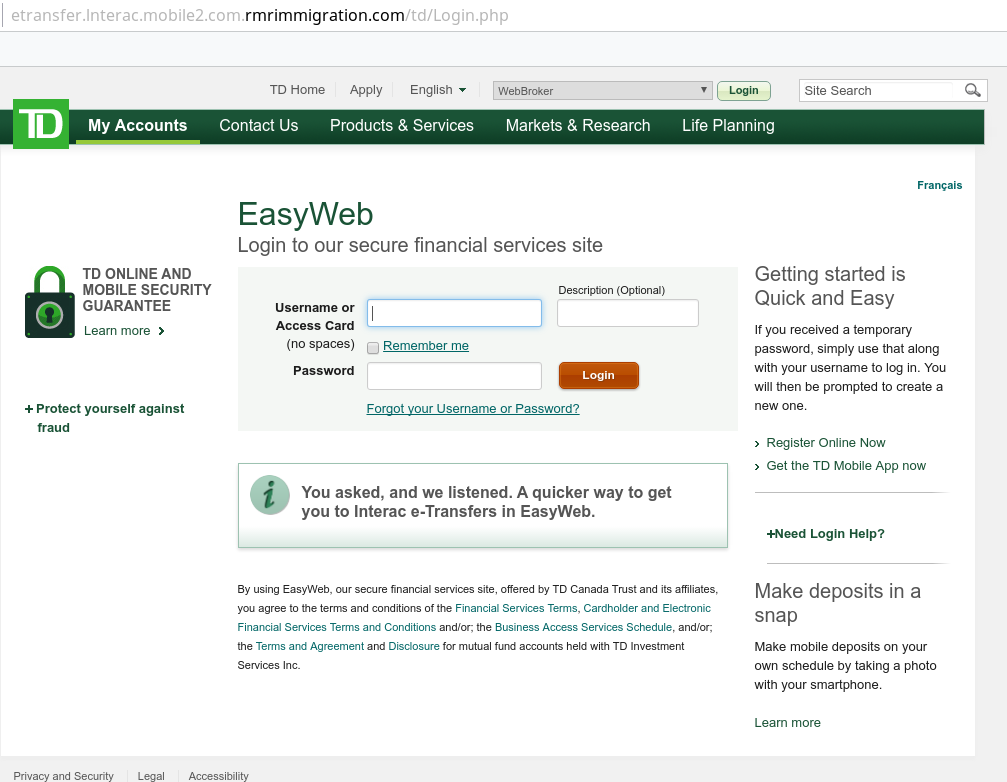Image resolution: width=1007 pixels, height=782 pixels.
Task: Click the Accessibility footer link
Action: pos(218,776)
